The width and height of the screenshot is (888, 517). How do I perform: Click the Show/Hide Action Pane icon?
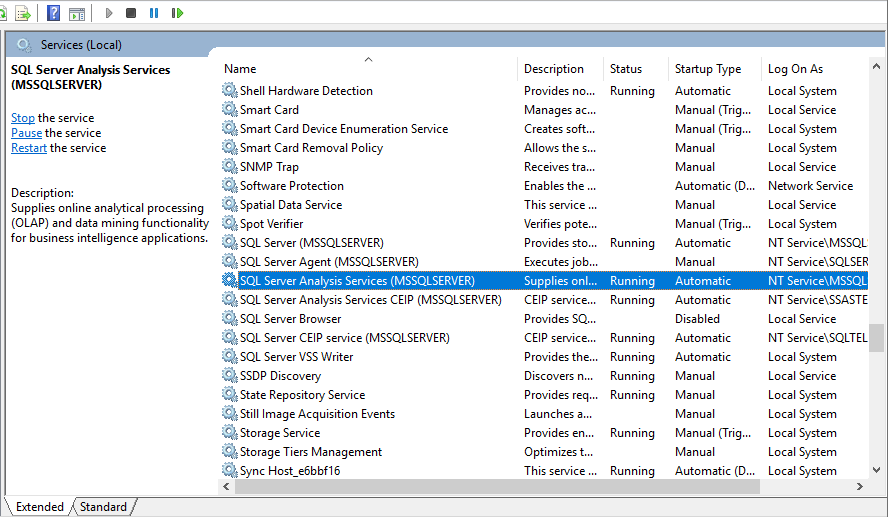pos(76,14)
